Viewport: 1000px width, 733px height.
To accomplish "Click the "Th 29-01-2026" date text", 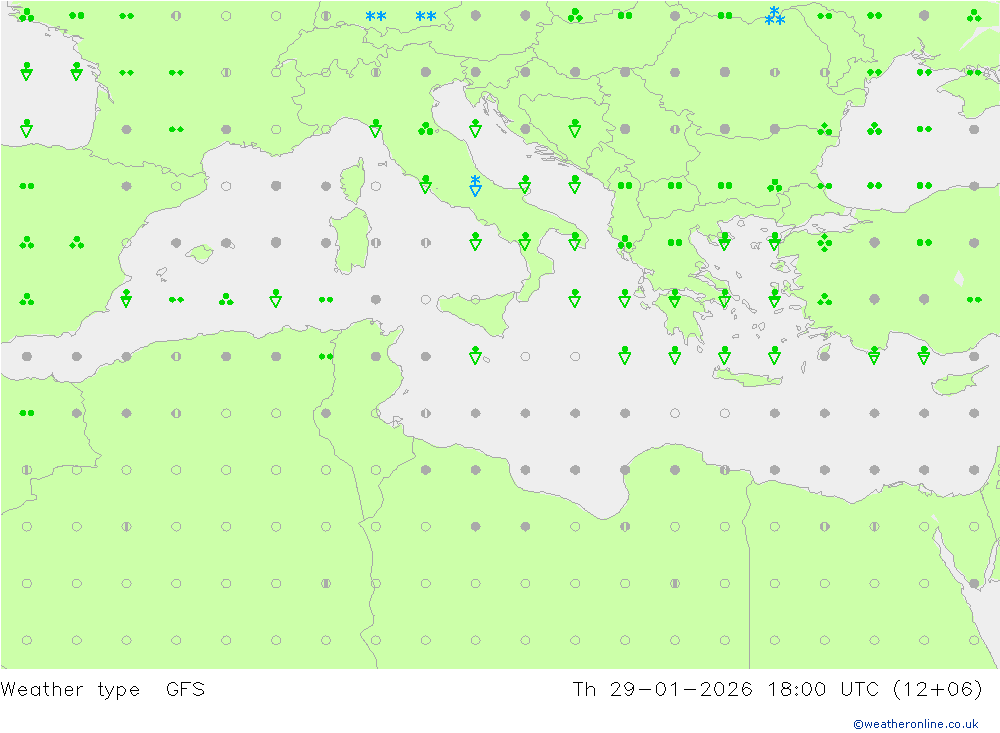I will pyautogui.click(x=662, y=690).
